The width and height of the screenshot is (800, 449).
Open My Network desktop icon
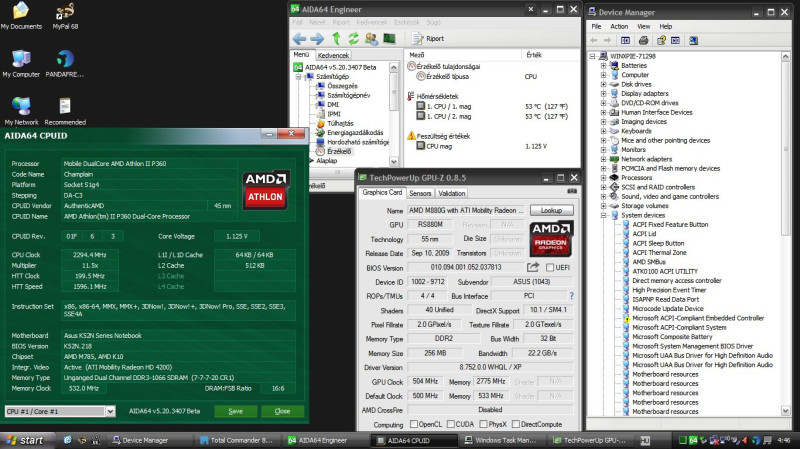click(x=21, y=111)
